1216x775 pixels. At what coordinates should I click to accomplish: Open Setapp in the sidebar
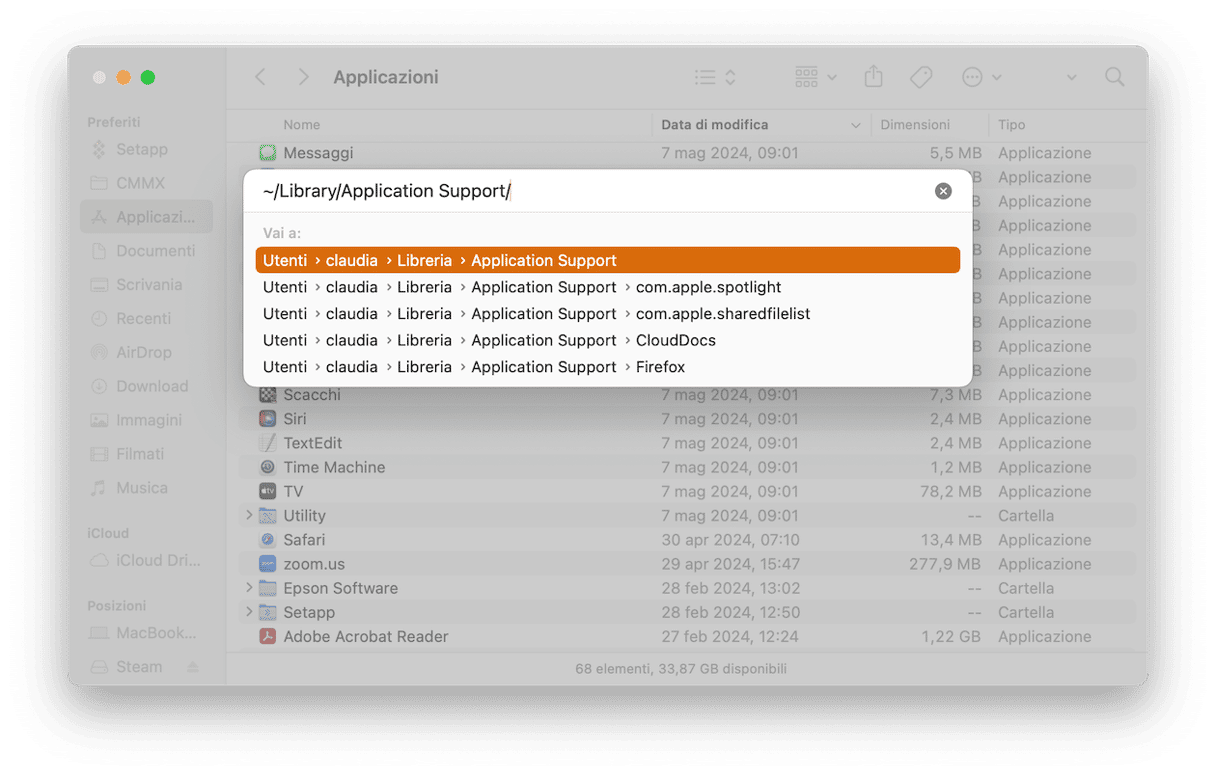(x=146, y=149)
